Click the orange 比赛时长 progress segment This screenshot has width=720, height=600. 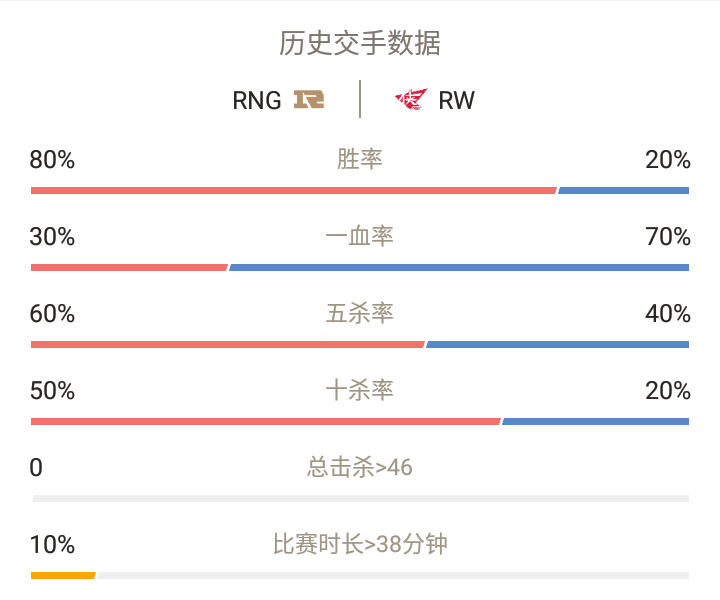coord(63,576)
